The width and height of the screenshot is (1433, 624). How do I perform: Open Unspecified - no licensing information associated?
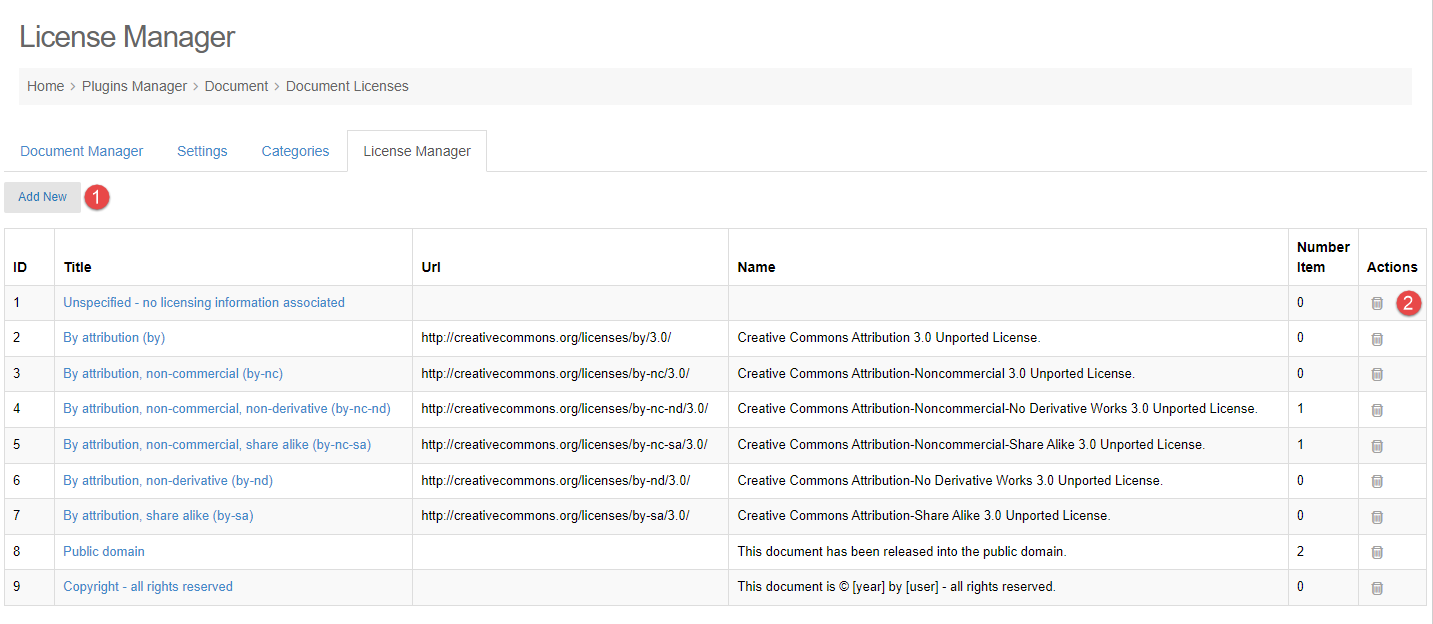click(204, 302)
